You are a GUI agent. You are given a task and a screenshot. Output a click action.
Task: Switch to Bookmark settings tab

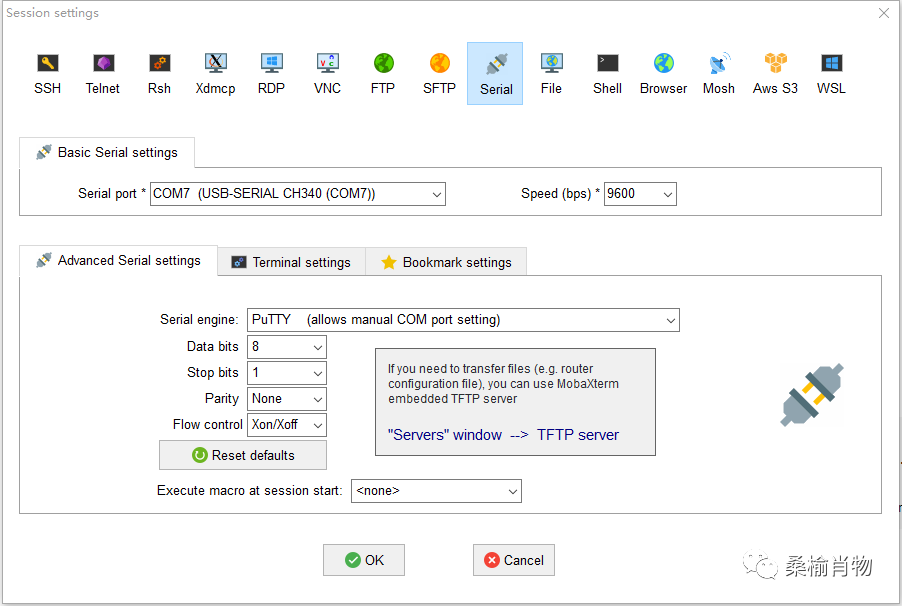pyautogui.click(x=446, y=262)
